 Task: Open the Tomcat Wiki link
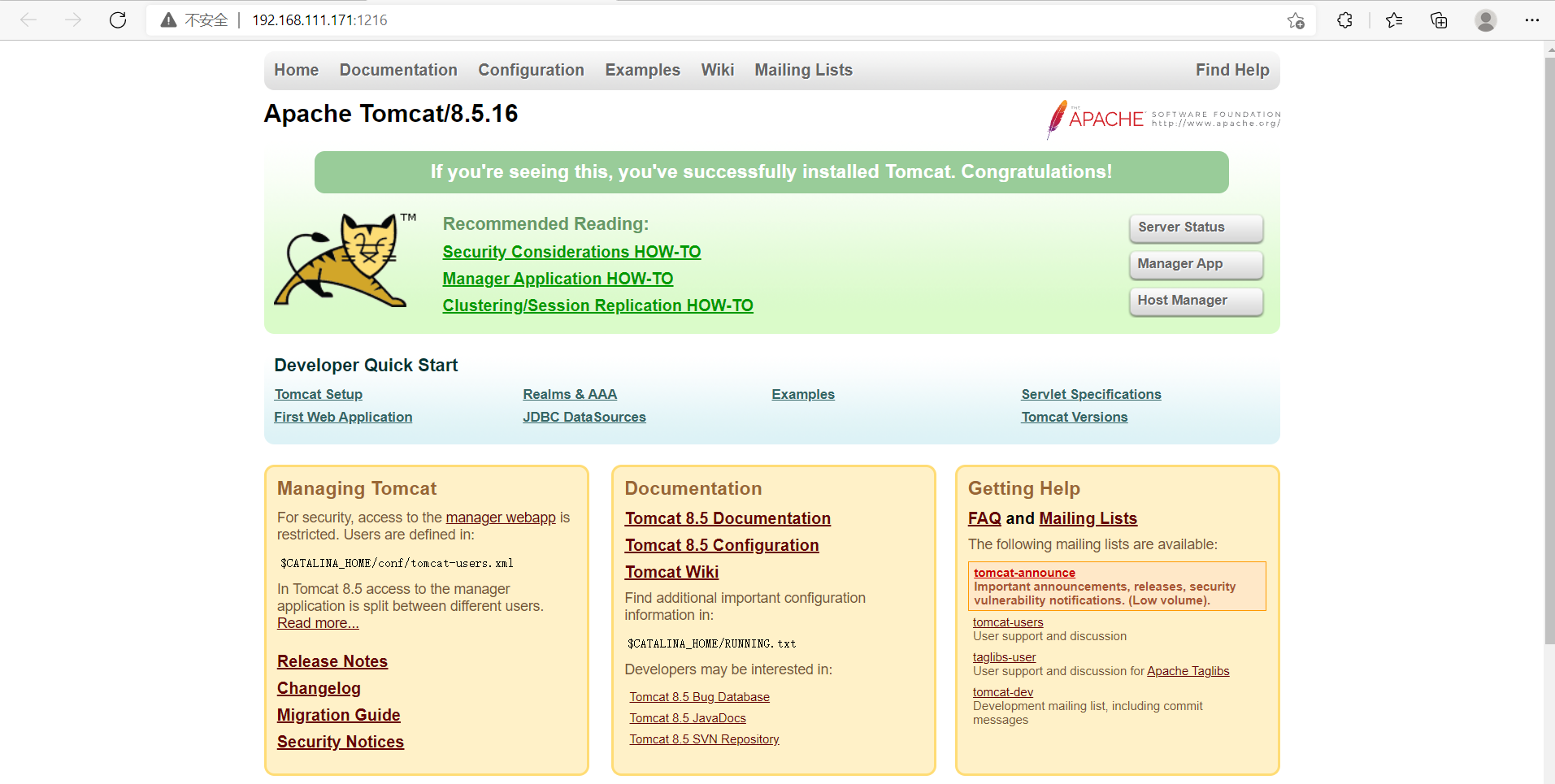671,572
